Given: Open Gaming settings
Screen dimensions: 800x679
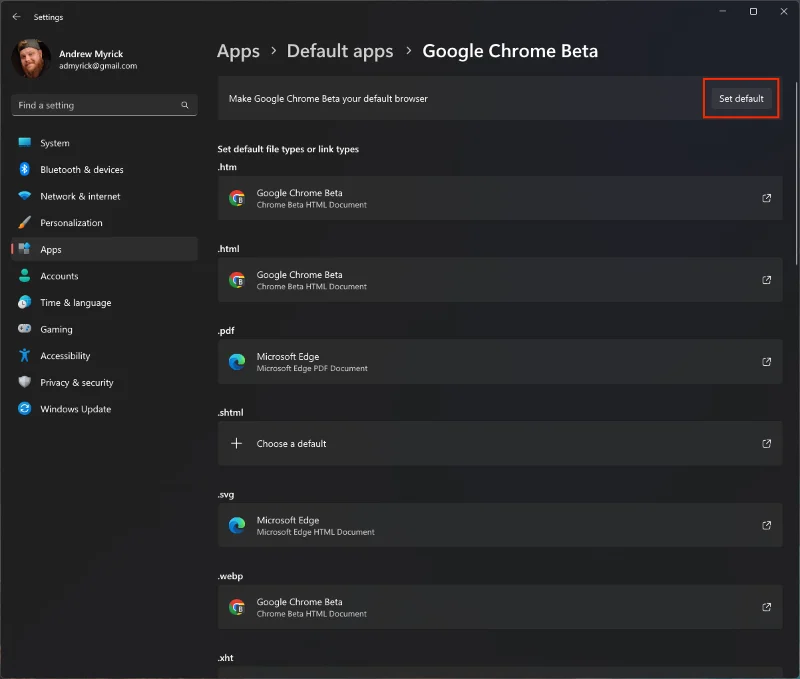Looking at the screenshot, I should point(104,329).
